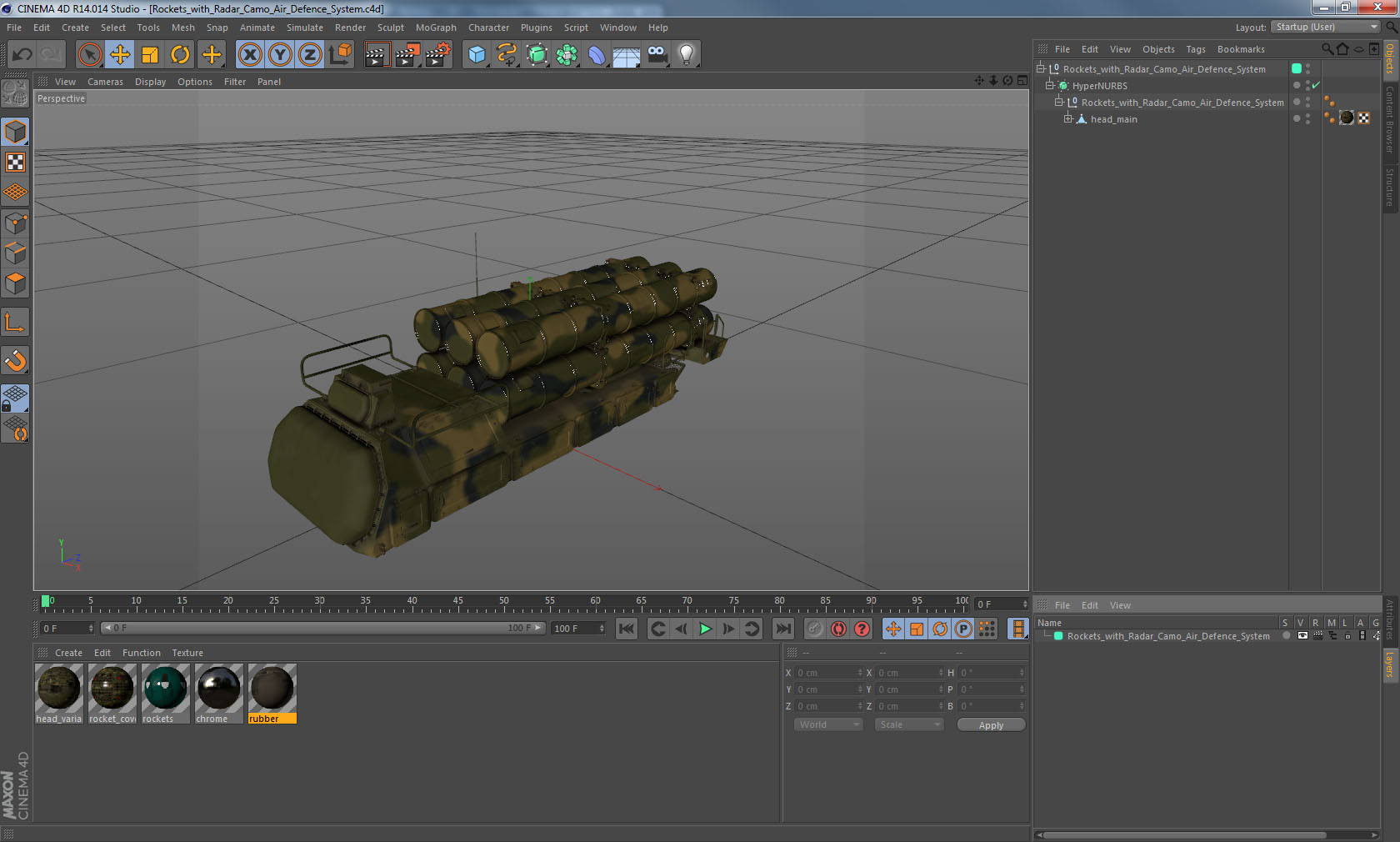Play the animation forward
Viewport: 1400px width, 842px height.
pyautogui.click(x=705, y=629)
